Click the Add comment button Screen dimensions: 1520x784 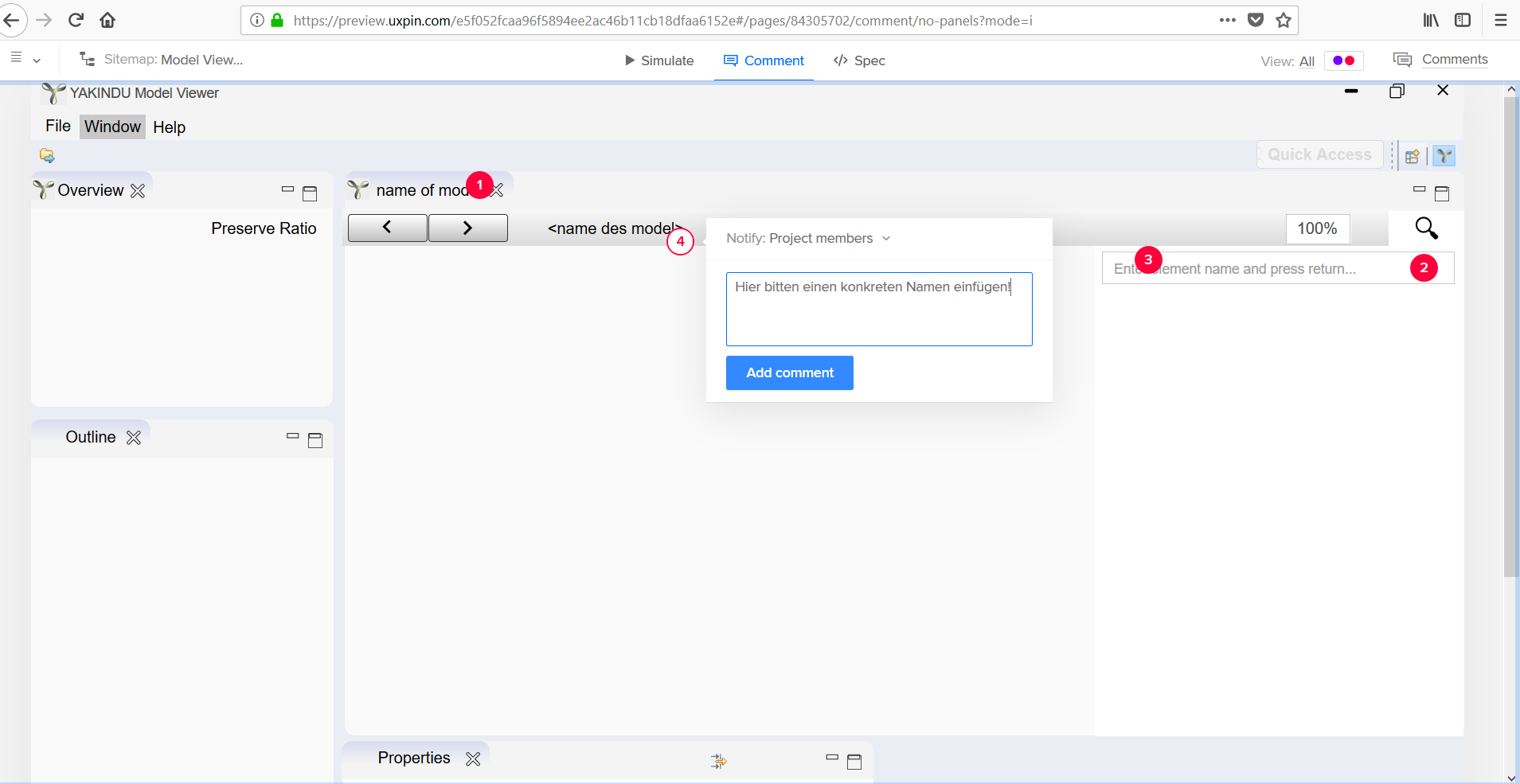coord(789,372)
